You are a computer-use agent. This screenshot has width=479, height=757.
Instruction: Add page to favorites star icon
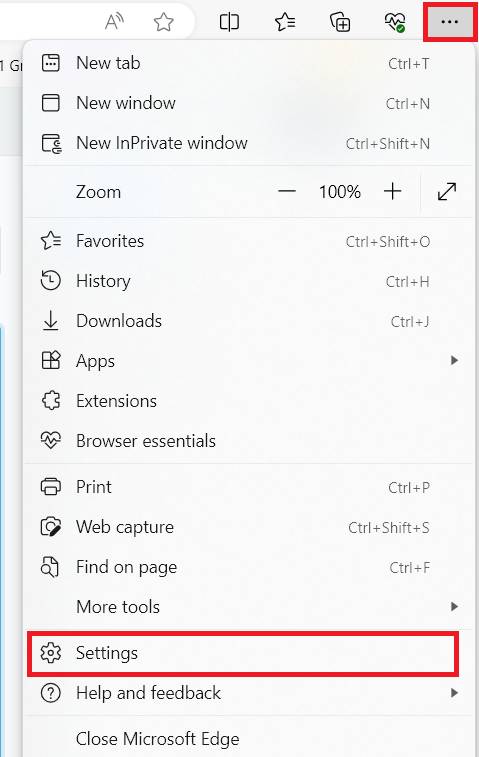164,22
